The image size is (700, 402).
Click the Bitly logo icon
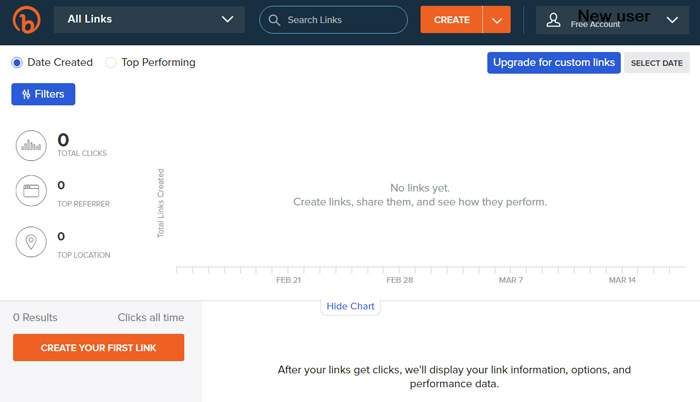(x=26, y=20)
